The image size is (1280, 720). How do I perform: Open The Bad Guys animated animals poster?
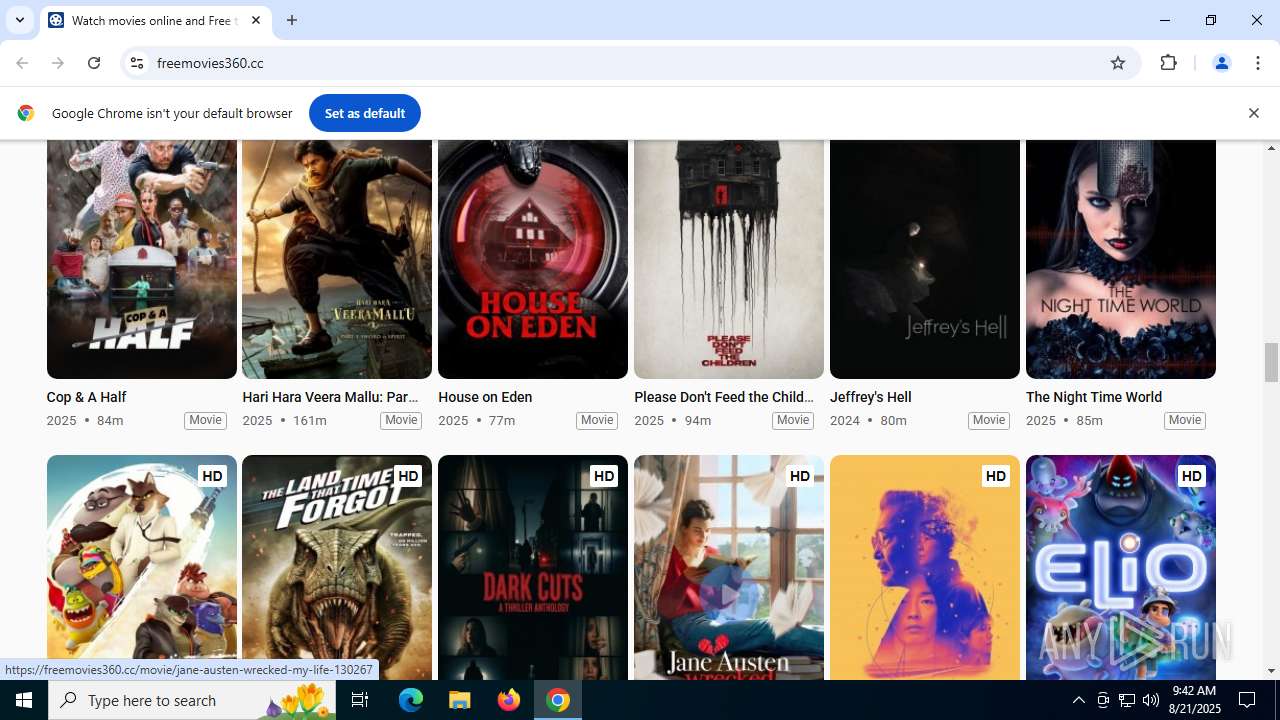pyautogui.click(x=142, y=568)
